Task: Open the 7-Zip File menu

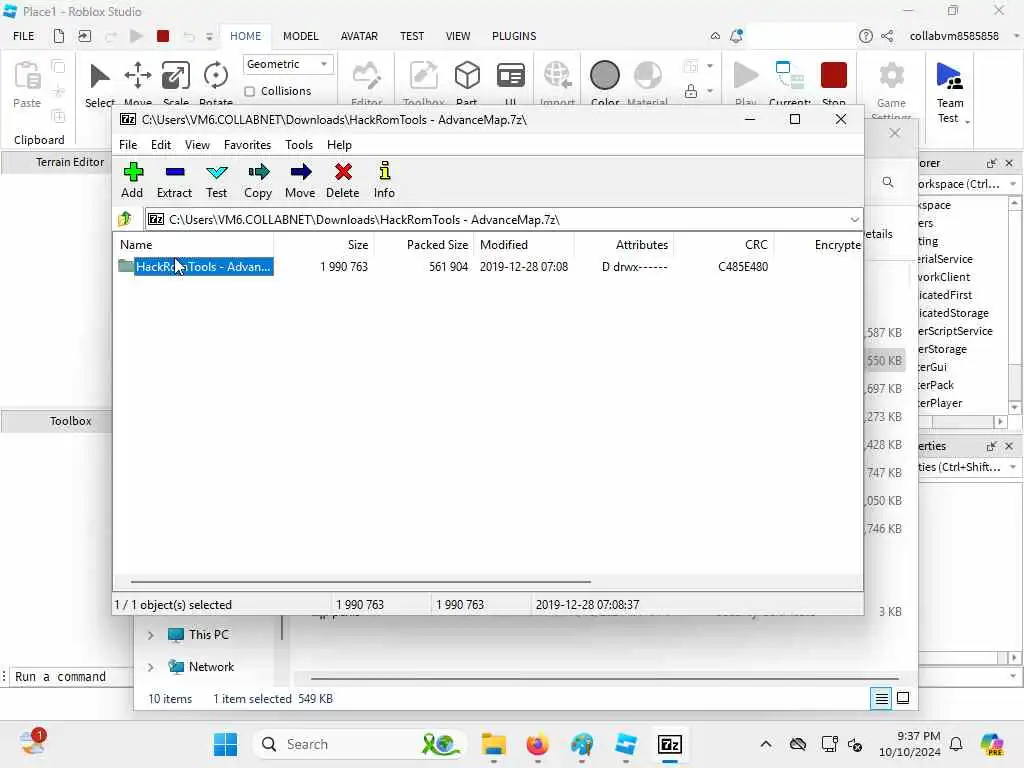Action: [x=128, y=145]
